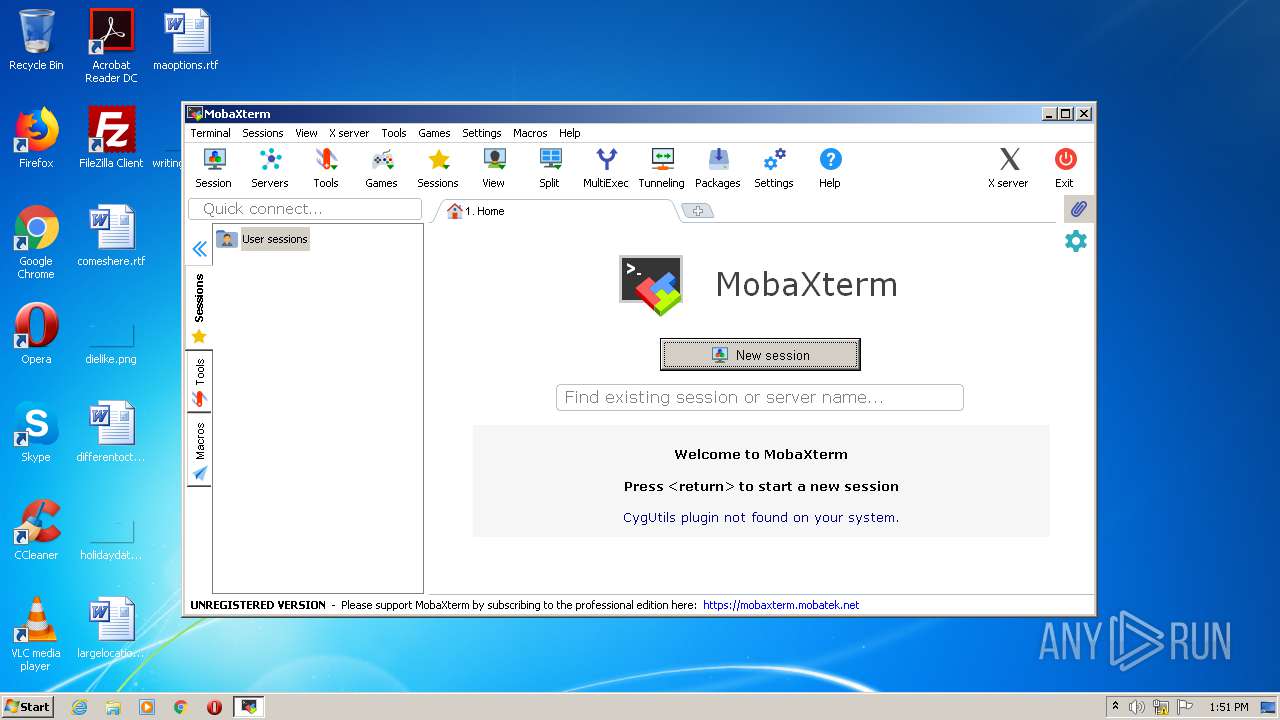Open the Macros menu
The height and width of the screenshot is (720, 1280).
point(530,133)
